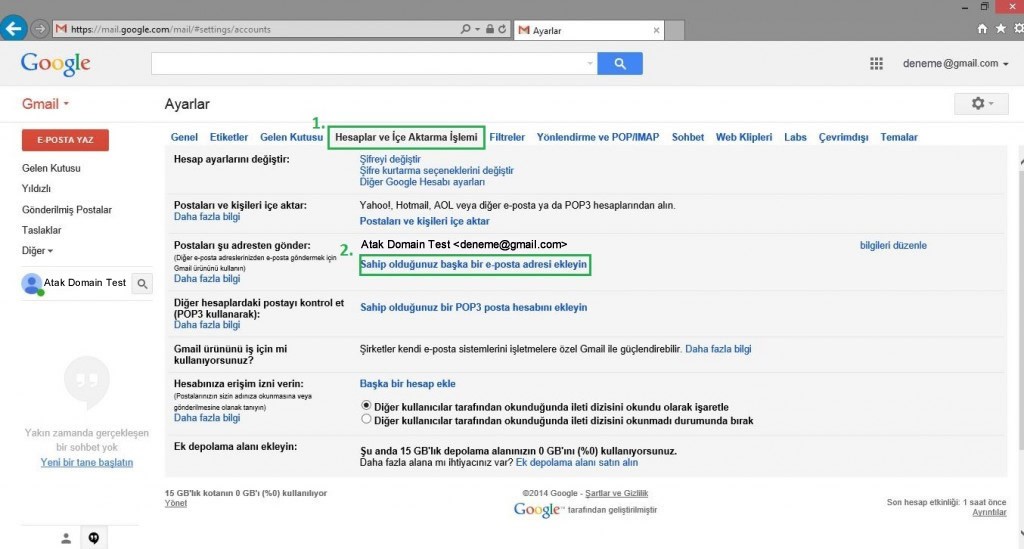Click Ek depolama alanı satın alın link
The height and width of the screenshot is (549, 1024).
coord(577,462)
